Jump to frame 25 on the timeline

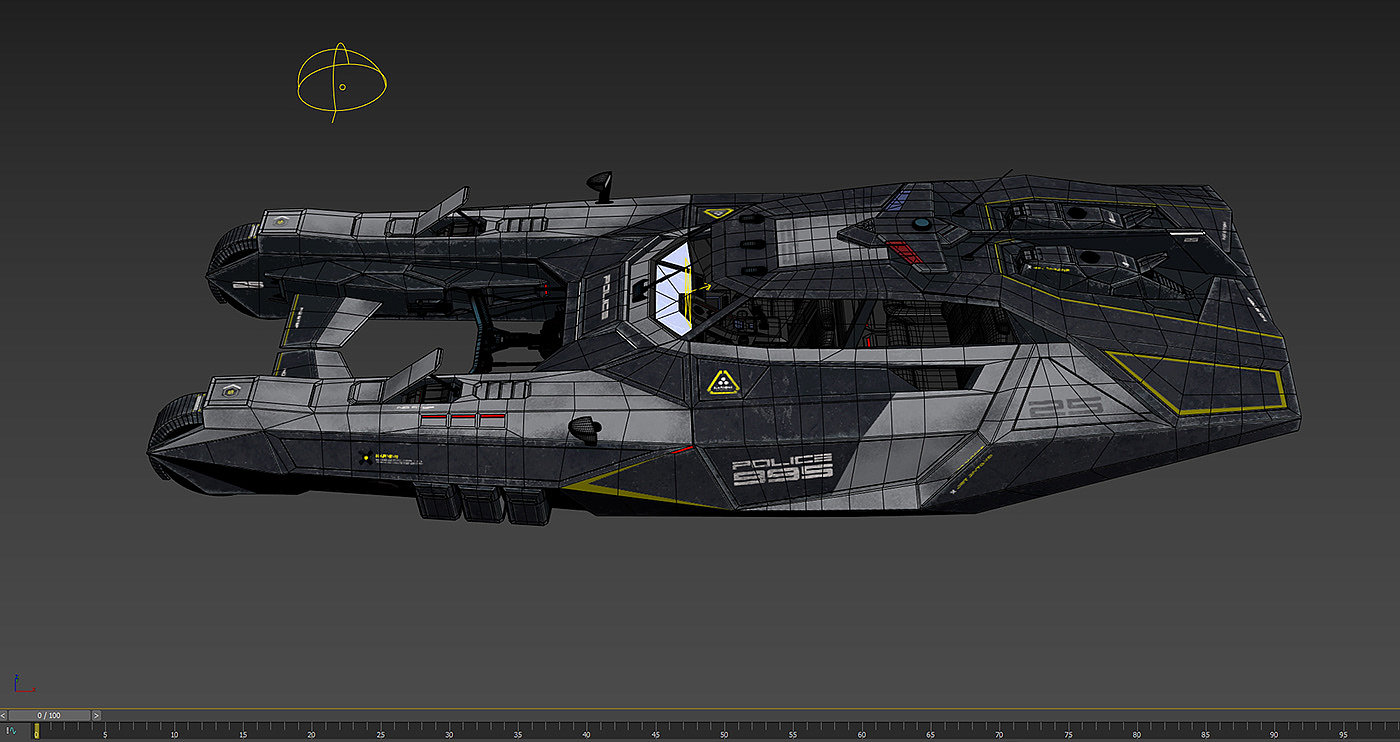coord(380,731)
